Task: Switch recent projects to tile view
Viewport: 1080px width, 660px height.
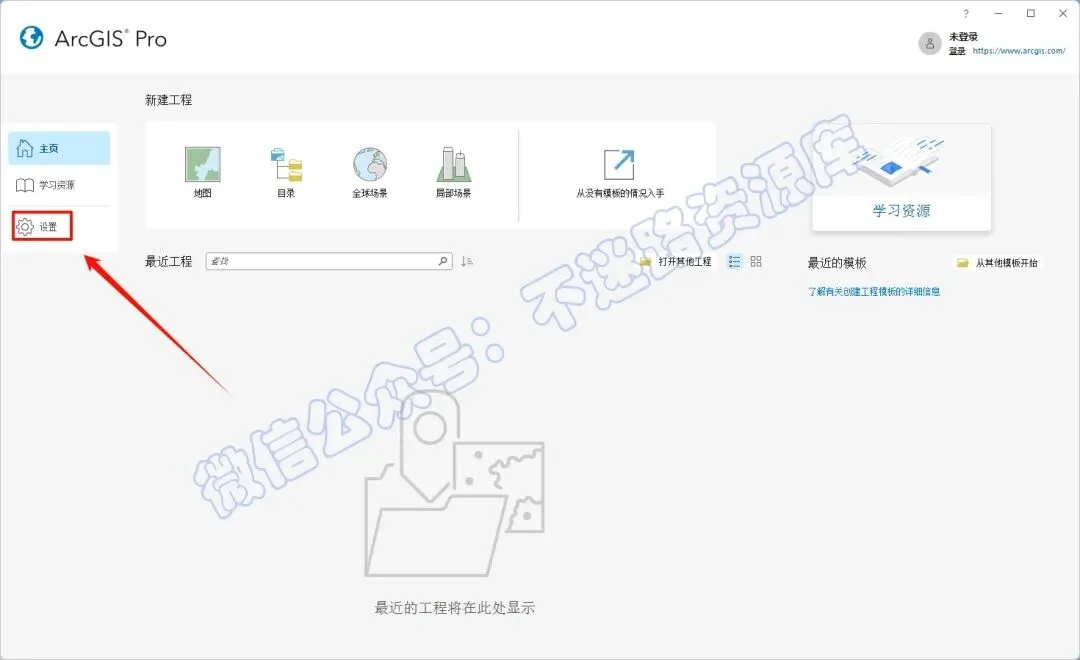Action: [756, 262]
